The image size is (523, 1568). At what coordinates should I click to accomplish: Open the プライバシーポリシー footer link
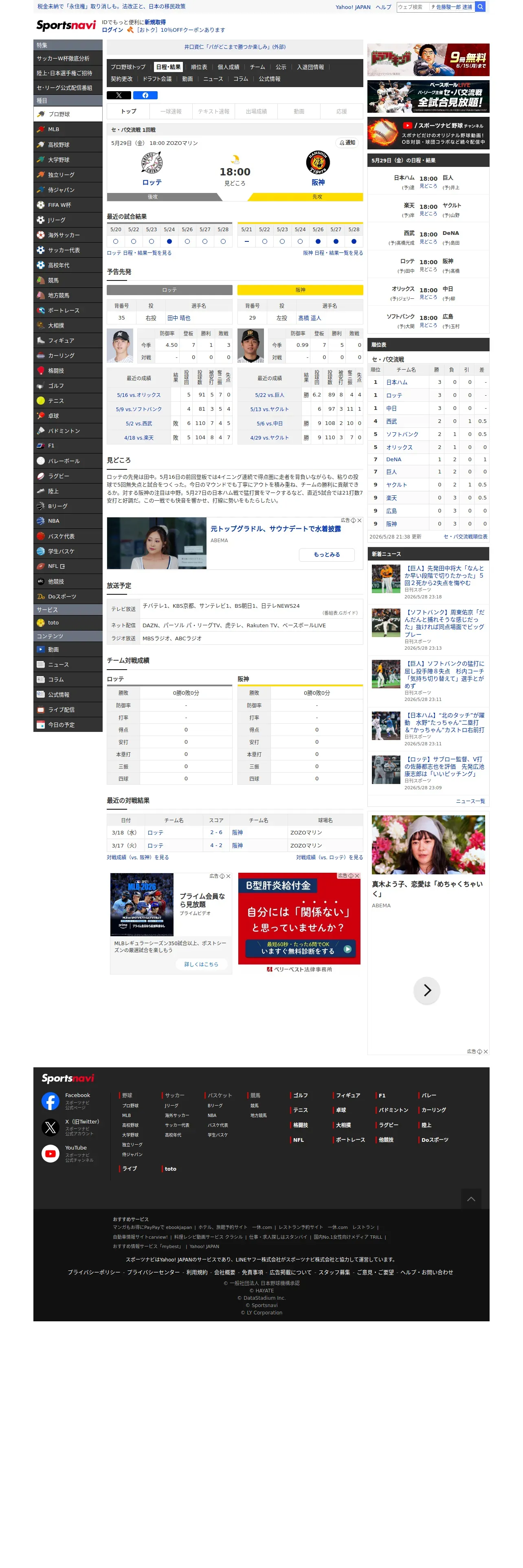(x=94, y=1272)
